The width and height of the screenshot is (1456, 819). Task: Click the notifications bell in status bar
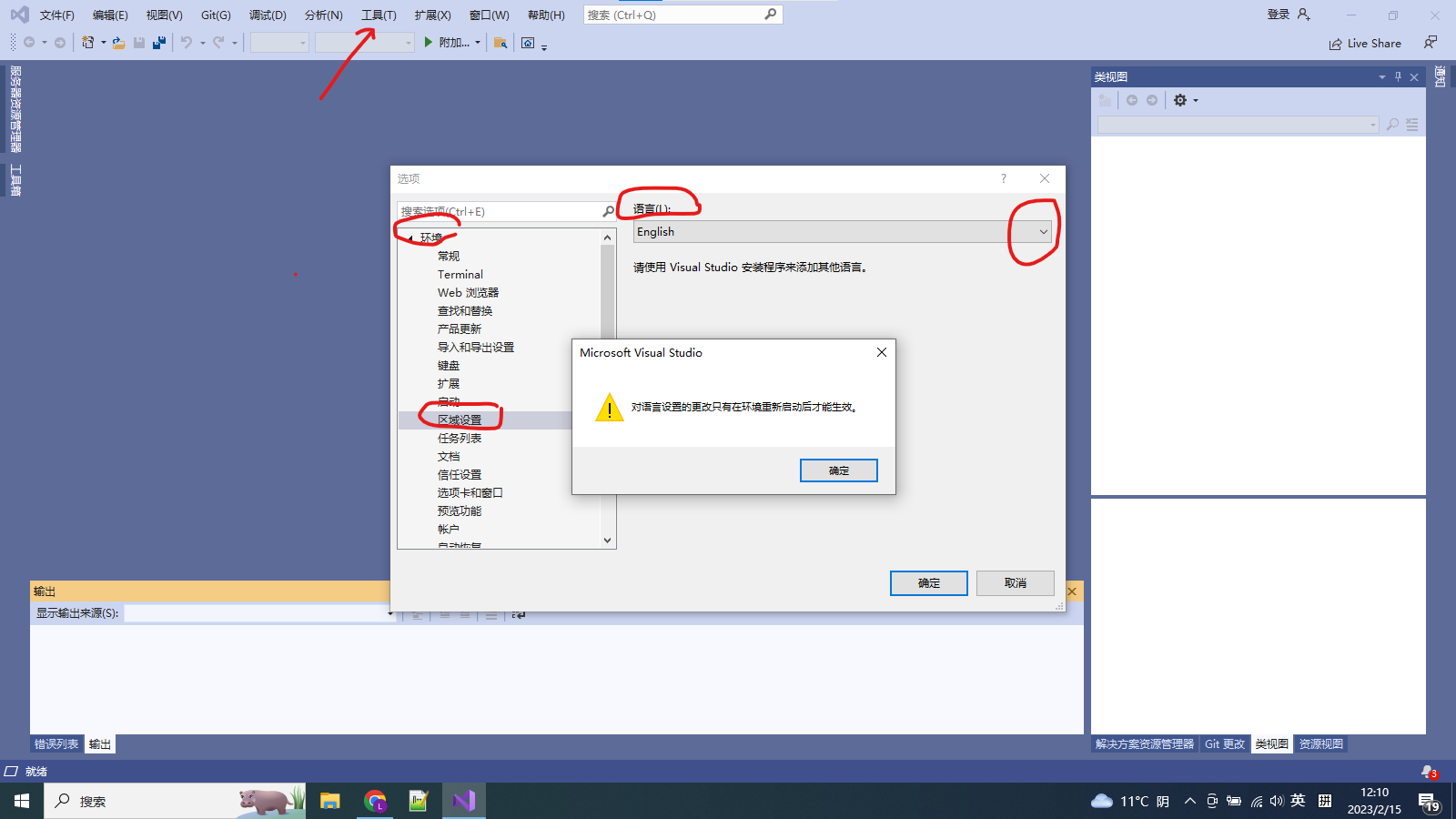(1428, 772)
